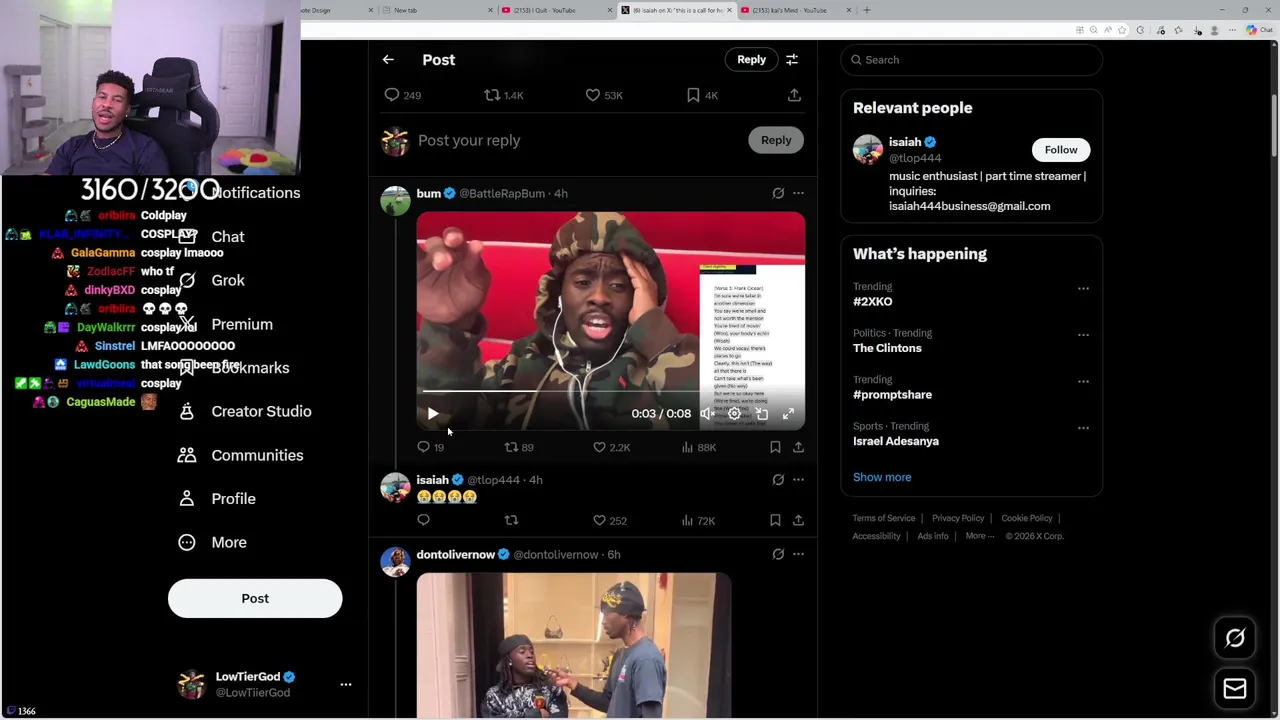Share isaiah's crying emoji post
Screen dimensions: 1280x720
point(798,520)
